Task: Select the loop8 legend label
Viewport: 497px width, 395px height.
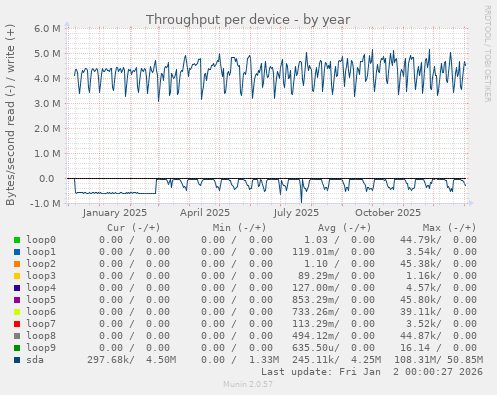Action: click(41, 336)
